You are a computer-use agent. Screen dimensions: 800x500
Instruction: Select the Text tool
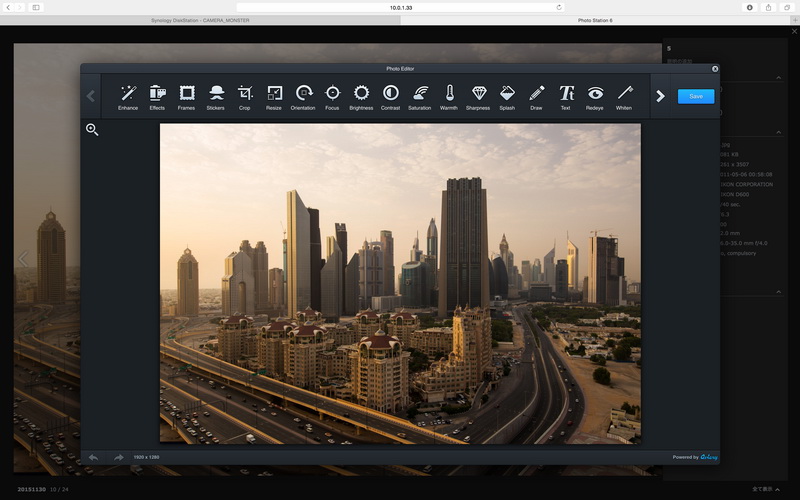[x=566, y=97]
